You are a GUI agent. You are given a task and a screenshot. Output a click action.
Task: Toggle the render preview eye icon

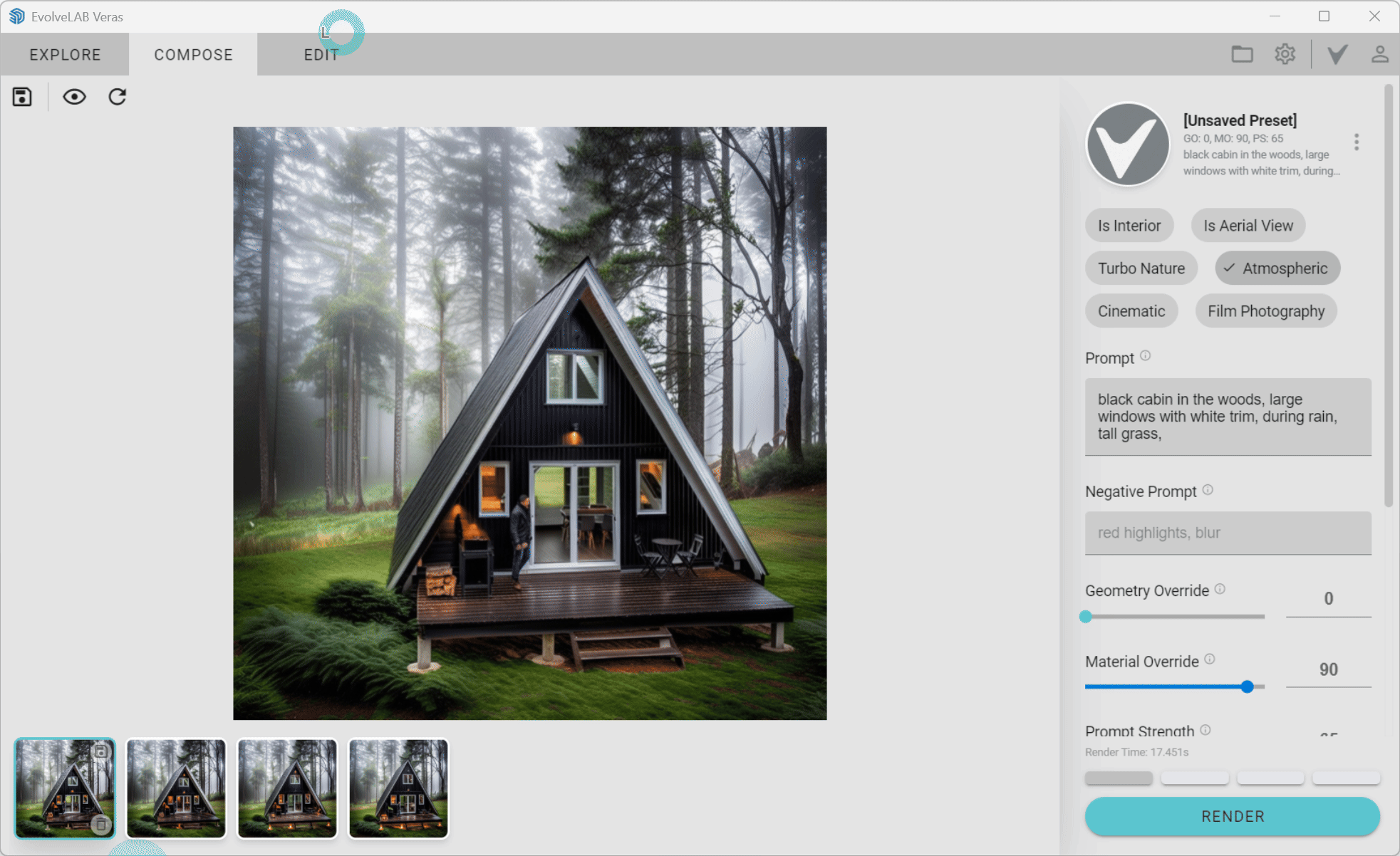(x=74, y=96)
